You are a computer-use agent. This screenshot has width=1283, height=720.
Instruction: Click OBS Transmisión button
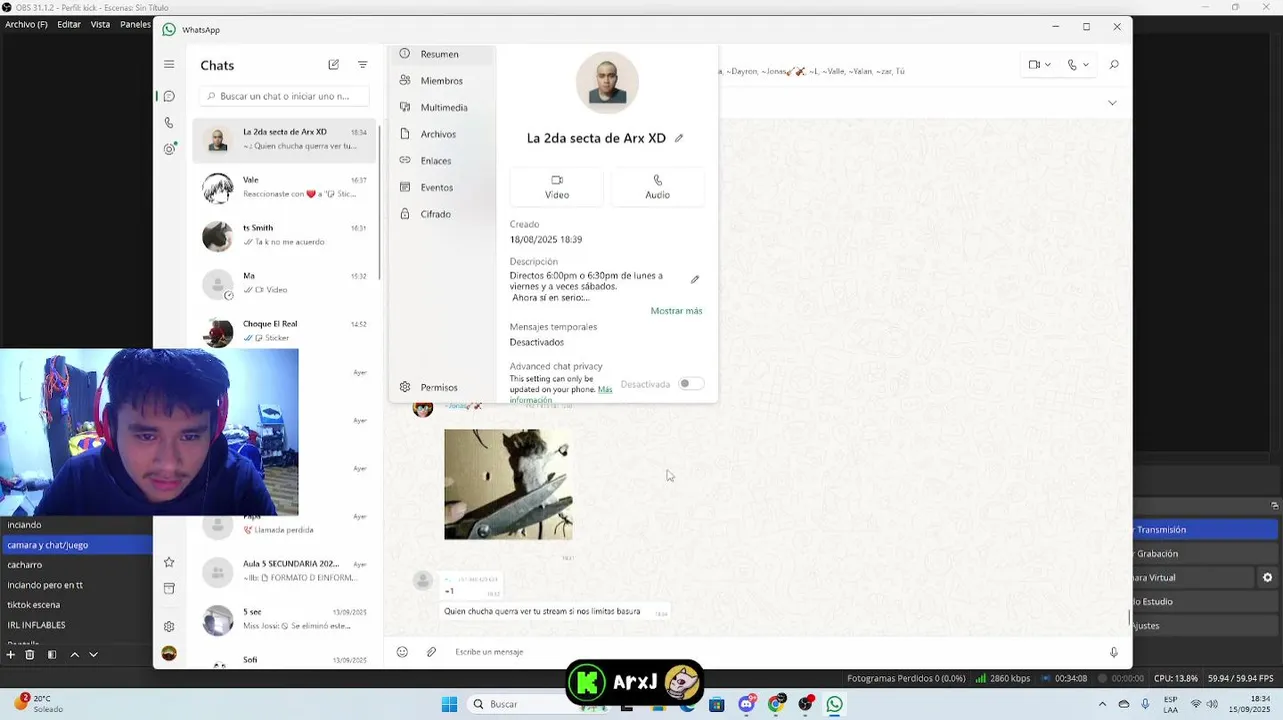tap(1206, 530)
